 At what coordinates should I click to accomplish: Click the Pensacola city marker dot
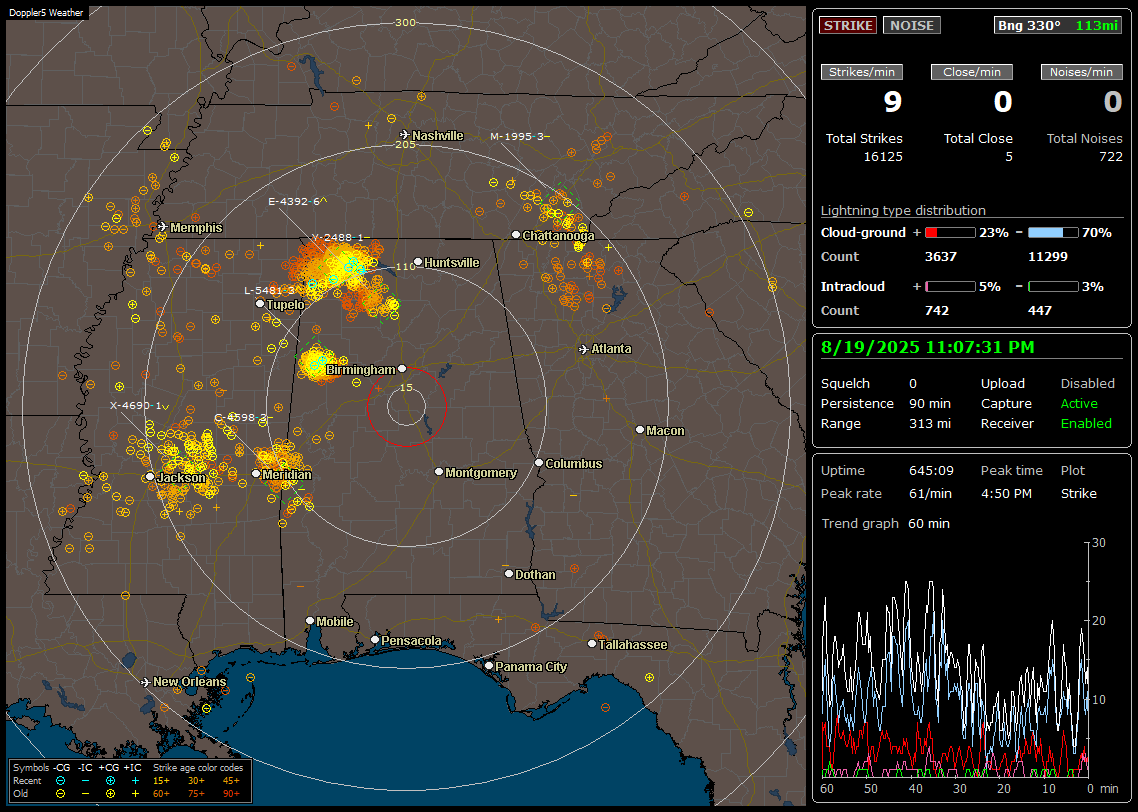pyautogui.click(x=374, y=639)
